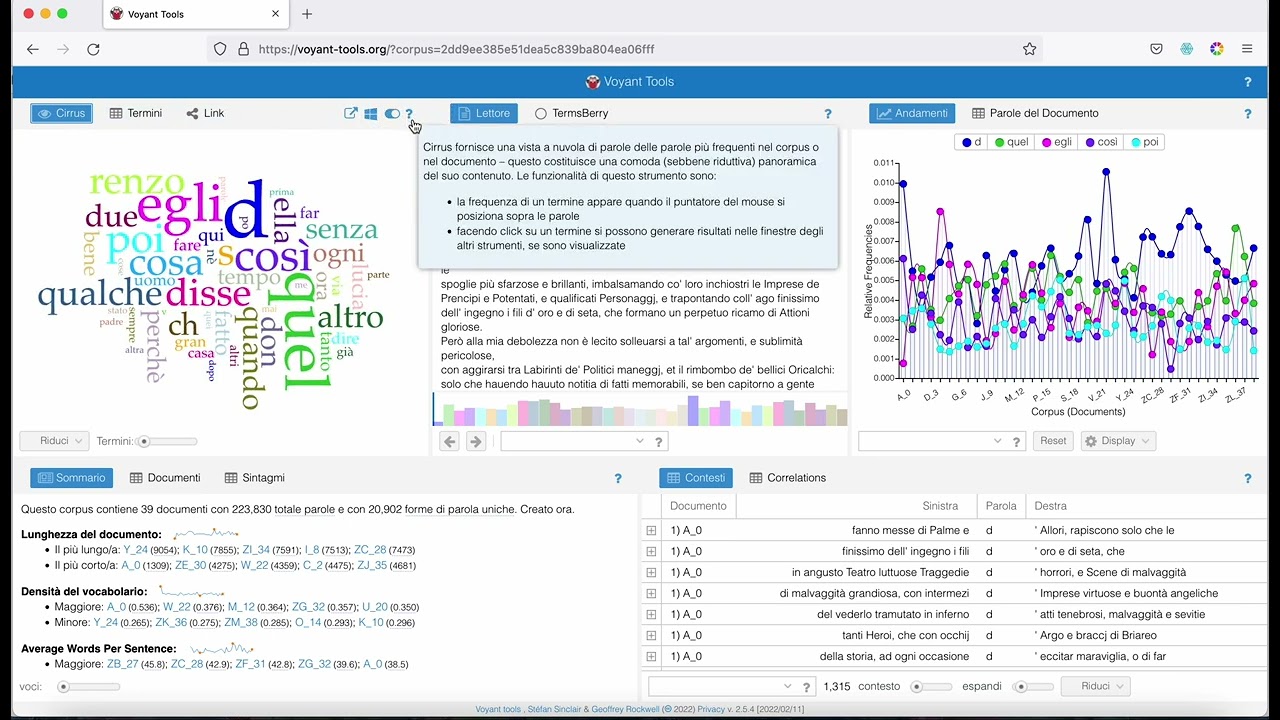1280x720 pixels.
Task: Click the Pocket save icon
Action: (1156, 49)
